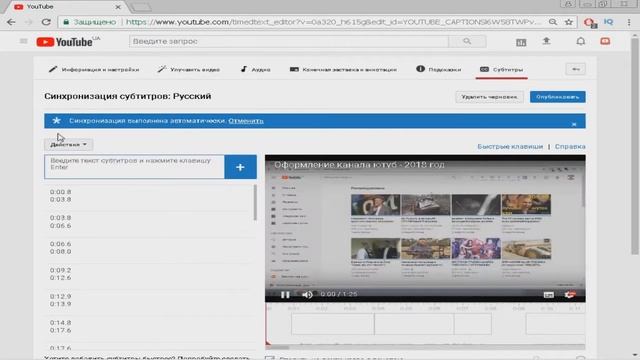
Task: Add subtitle with plus button
Action: coord(240,167)
